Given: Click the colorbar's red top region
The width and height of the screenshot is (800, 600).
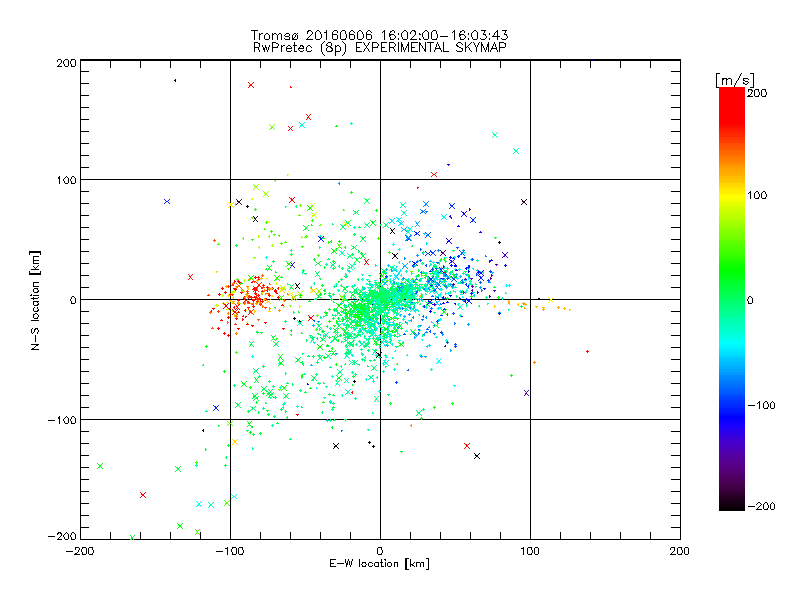Looking at the screenshot, I should [732, 108].
